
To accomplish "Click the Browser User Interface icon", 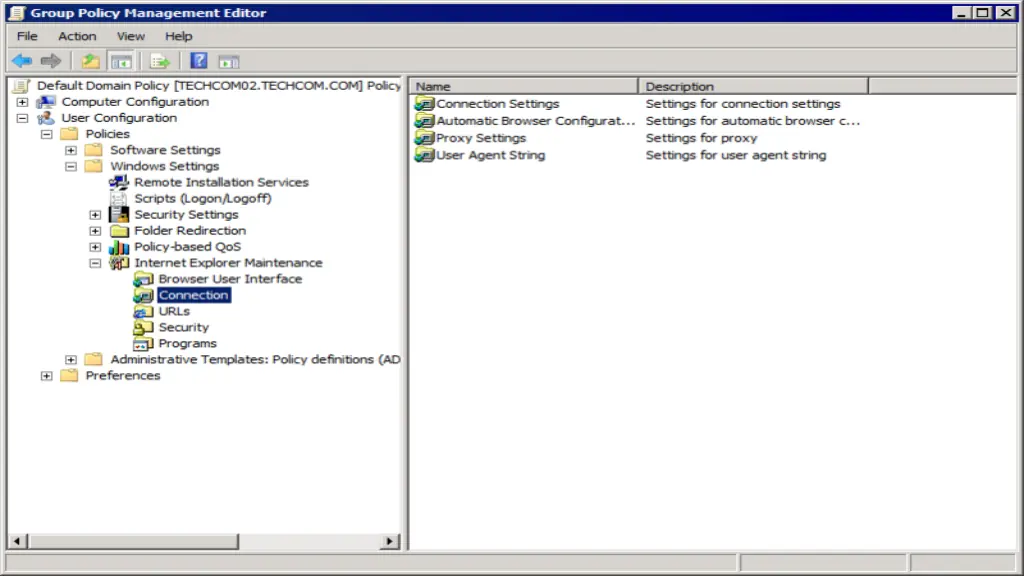I will click(x=143, y=279).
